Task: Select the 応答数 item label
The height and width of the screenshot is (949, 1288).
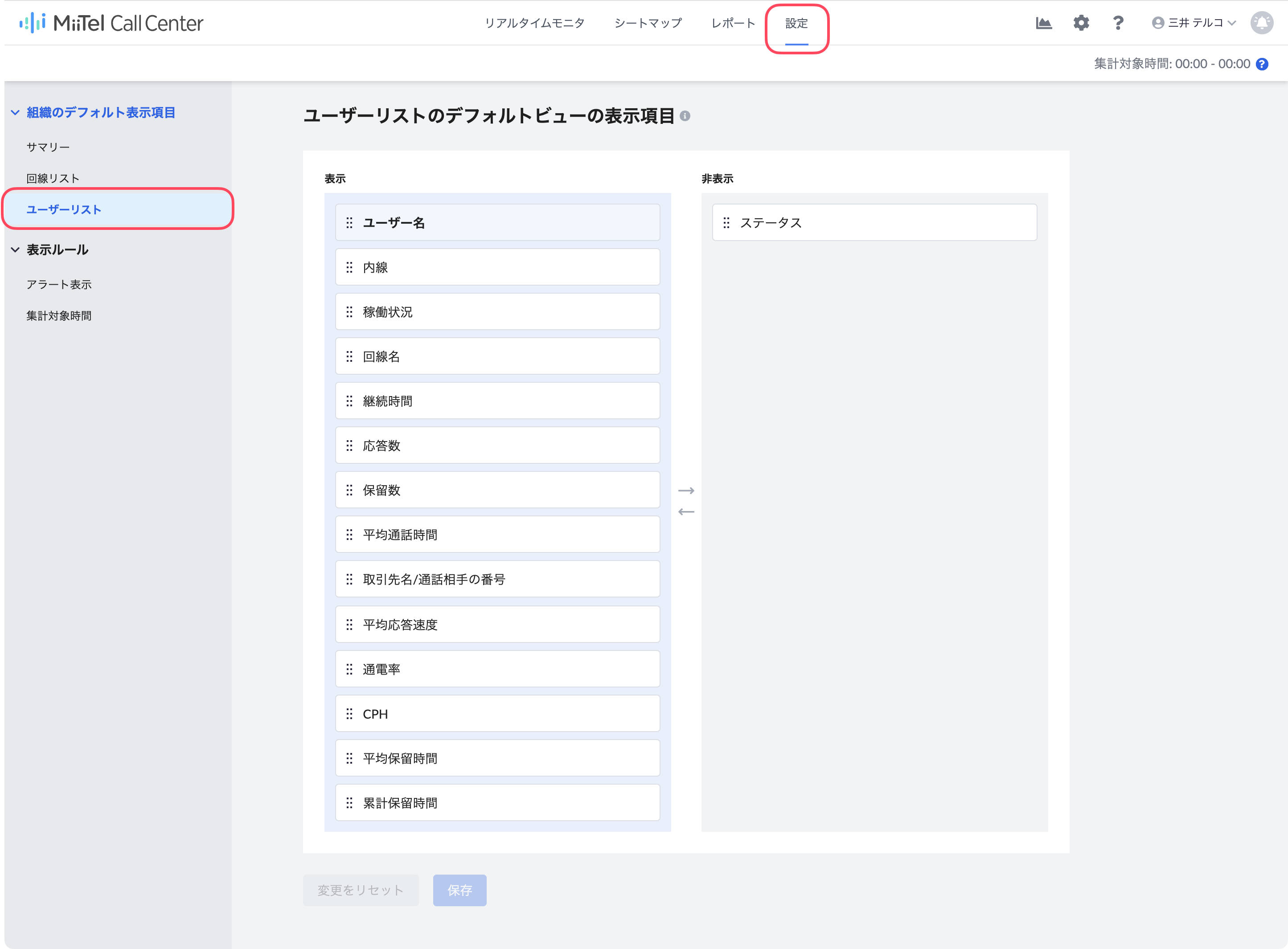Action: [381, 446]
